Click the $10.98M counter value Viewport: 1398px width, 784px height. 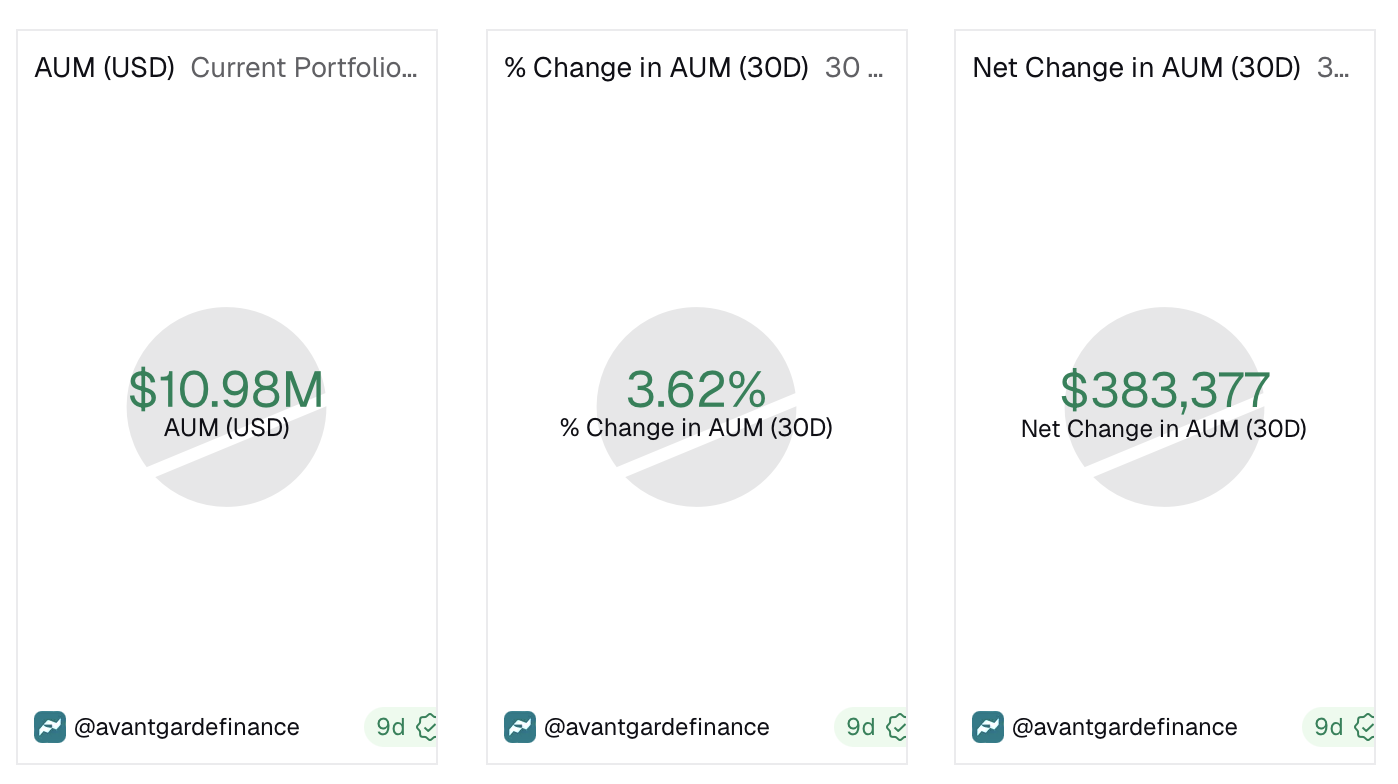pos(226,391)
